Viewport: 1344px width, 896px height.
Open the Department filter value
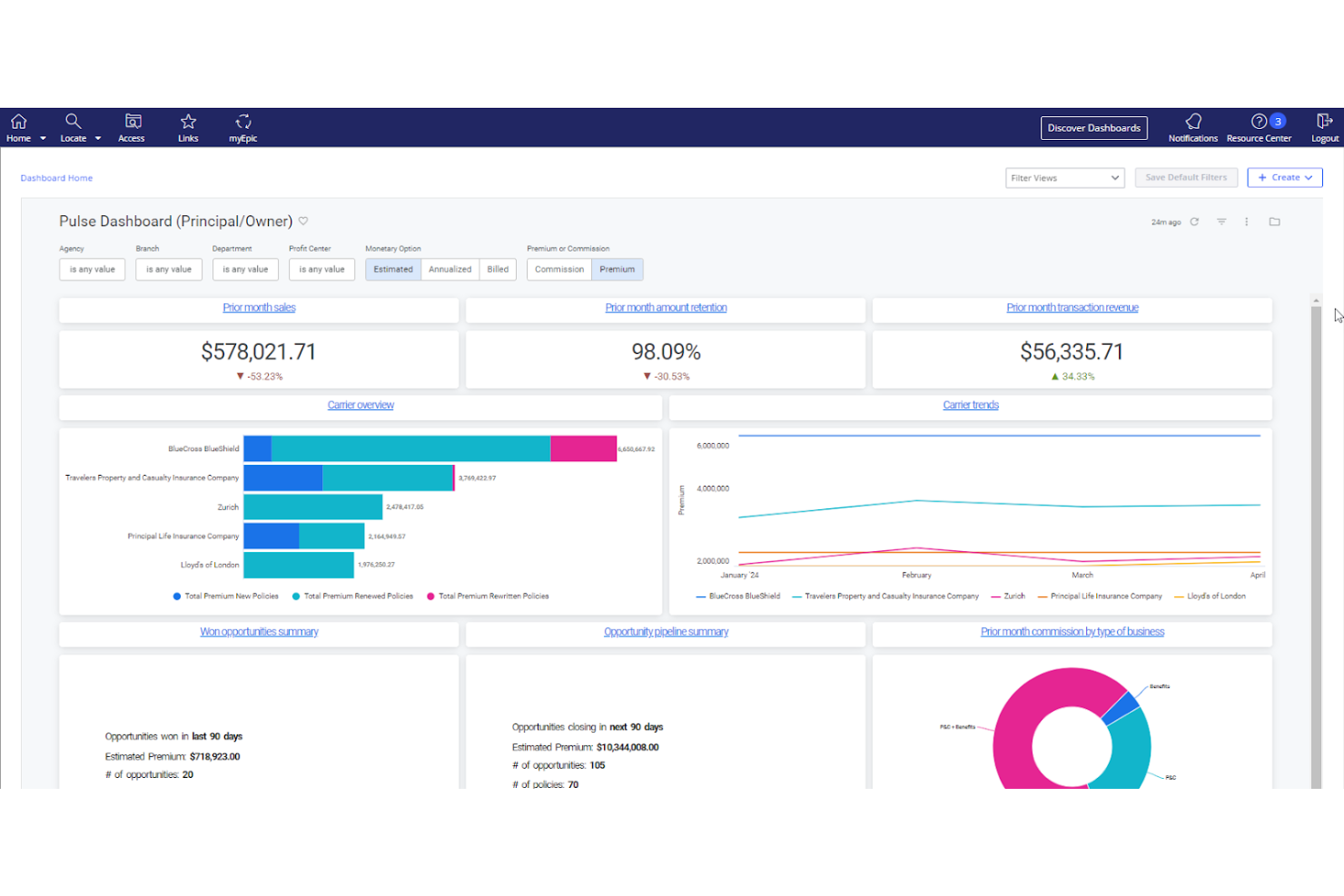pos(245,270)
